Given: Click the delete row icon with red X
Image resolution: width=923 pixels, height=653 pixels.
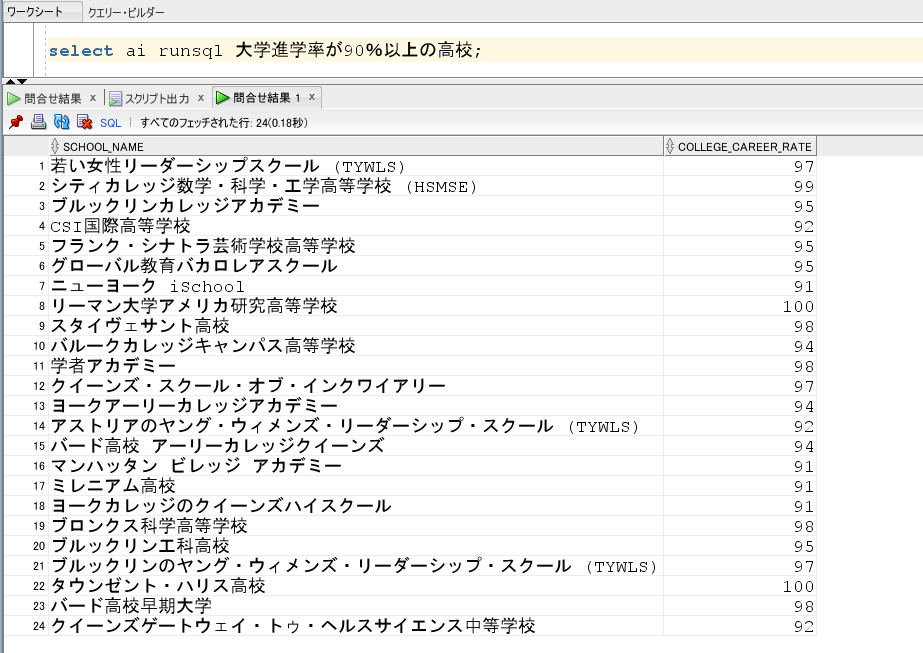Looking at the screenshot, I should tap(84, 122).
